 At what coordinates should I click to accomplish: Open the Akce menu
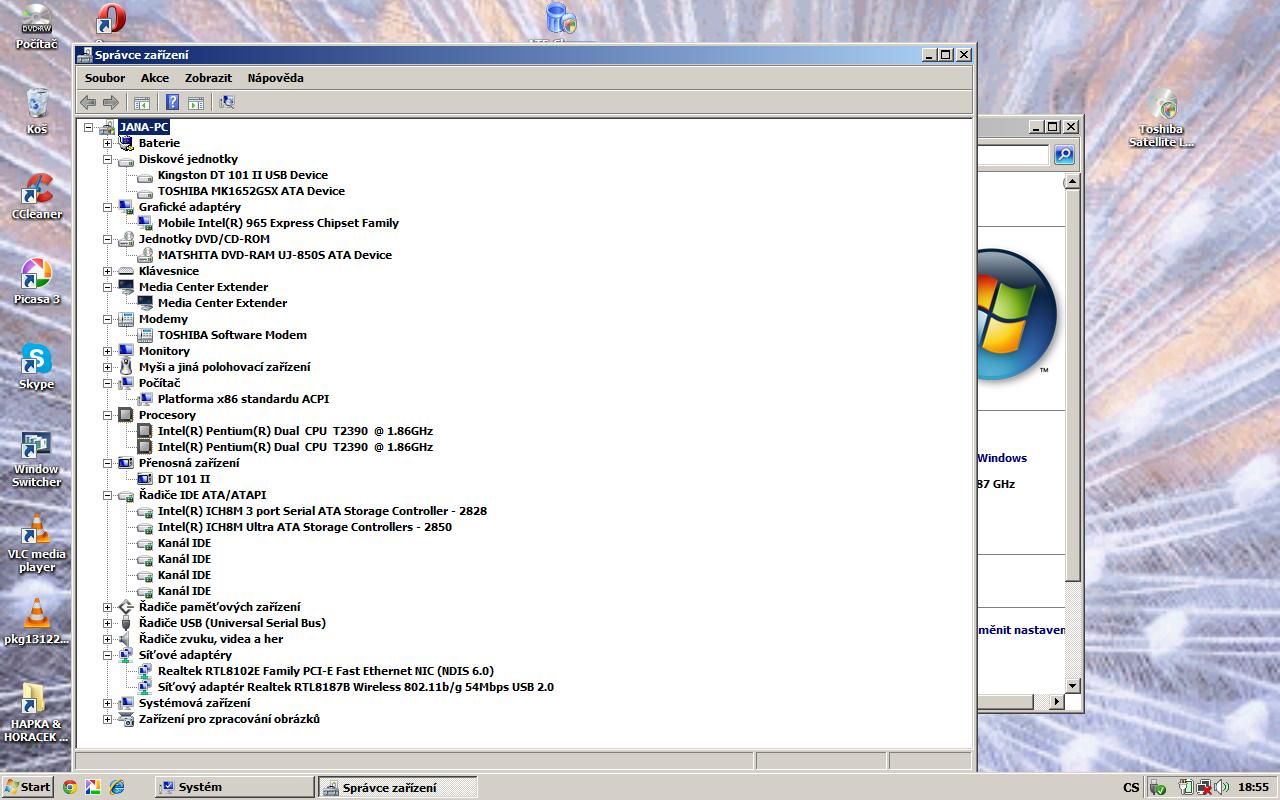[x=155, y=78]
